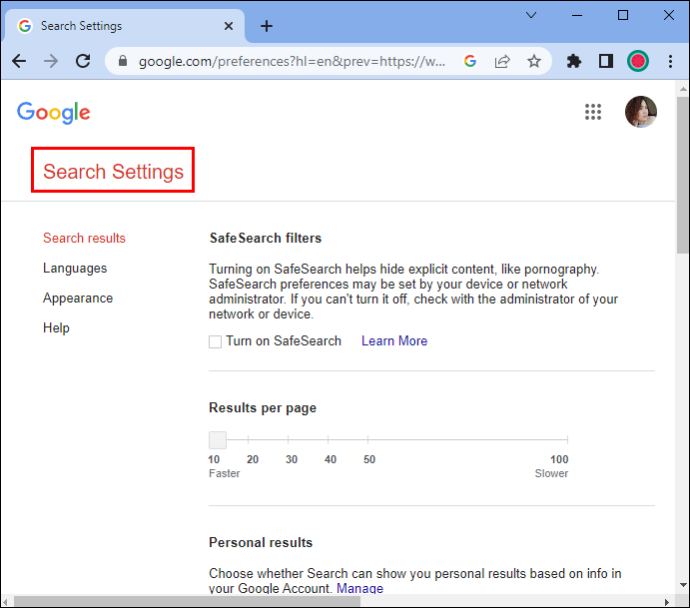Select Search results in sidebar
Image resolution: width=690 pixels, height=608 pixels.
84,238
